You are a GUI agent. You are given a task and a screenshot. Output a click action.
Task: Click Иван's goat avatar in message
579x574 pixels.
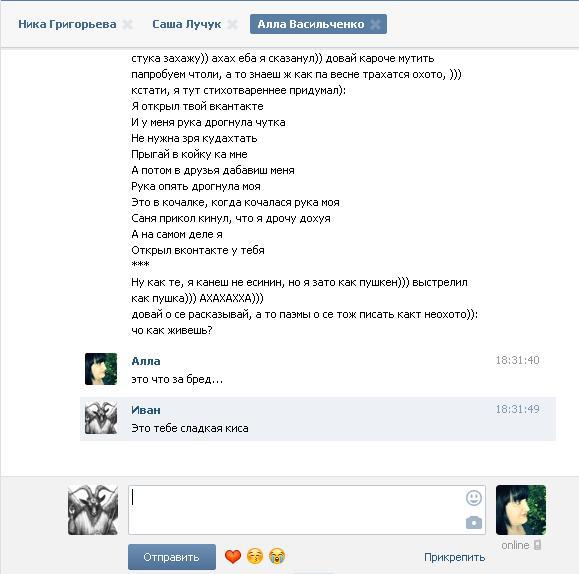[101, 418]
